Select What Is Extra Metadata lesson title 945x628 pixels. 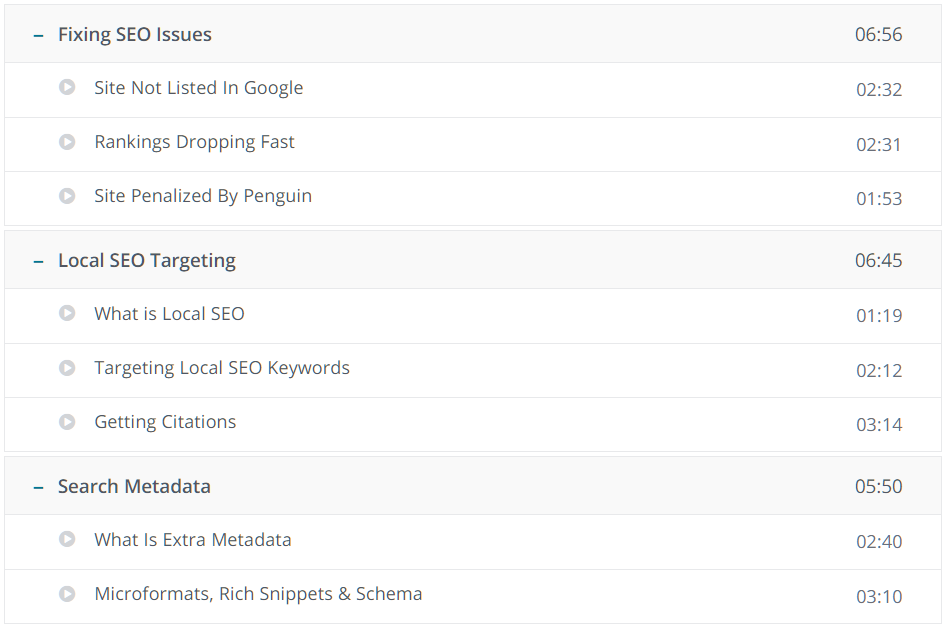coord(193,540)
